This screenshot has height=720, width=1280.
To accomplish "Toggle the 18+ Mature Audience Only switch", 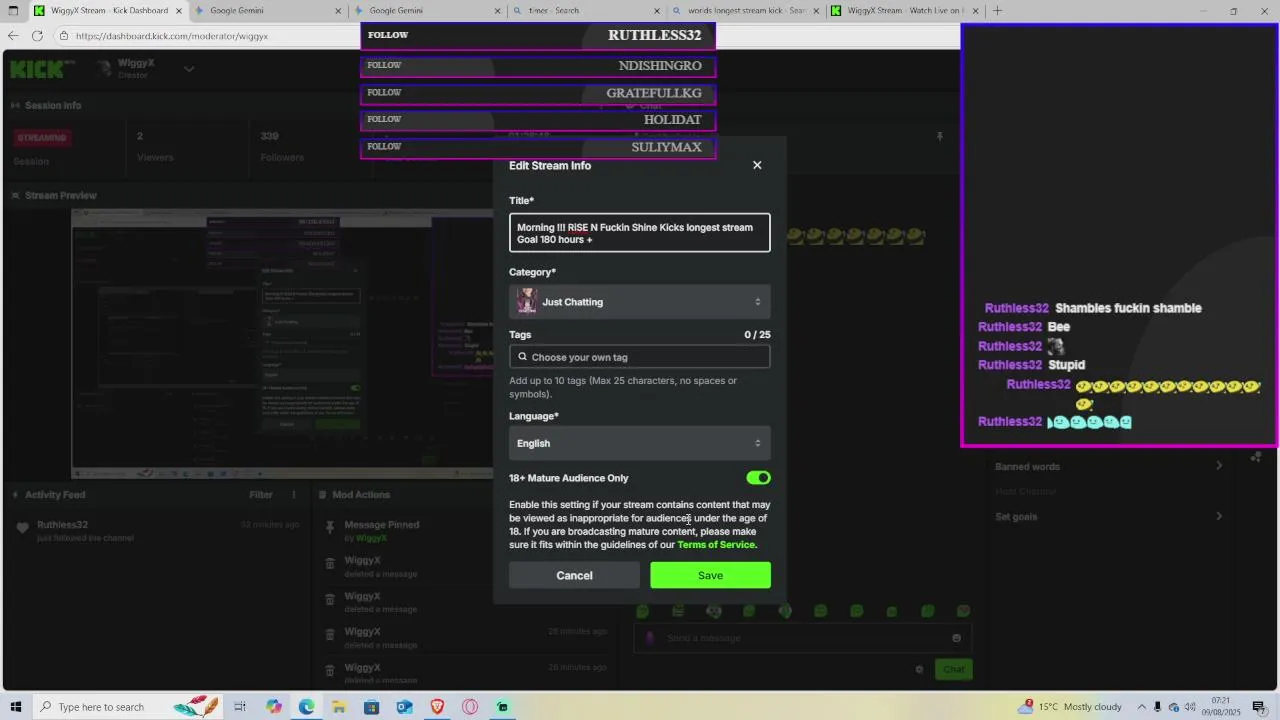I will coord(758,478).
